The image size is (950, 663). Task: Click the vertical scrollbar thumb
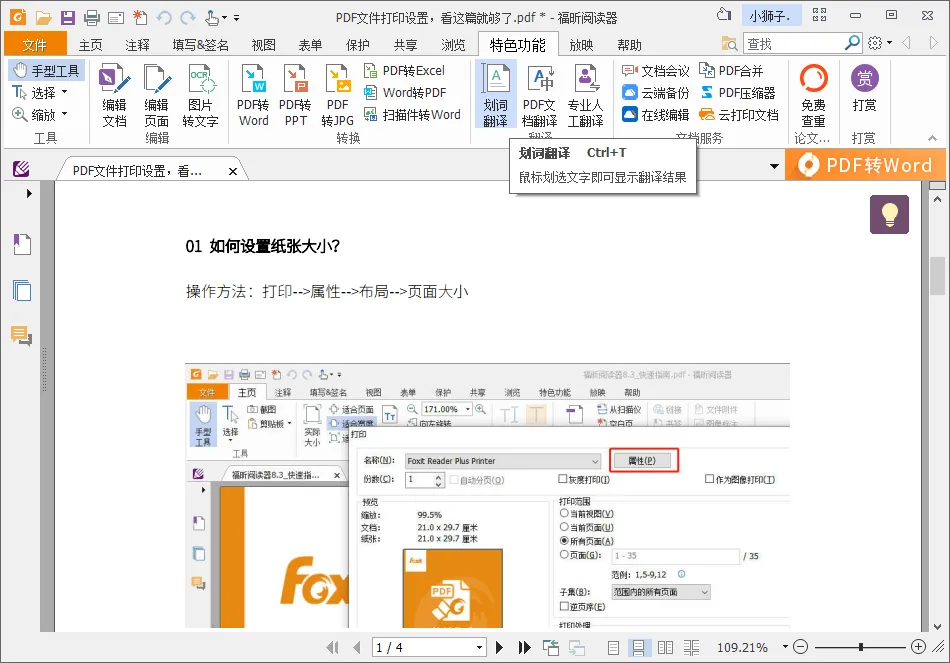pos(938,276)
